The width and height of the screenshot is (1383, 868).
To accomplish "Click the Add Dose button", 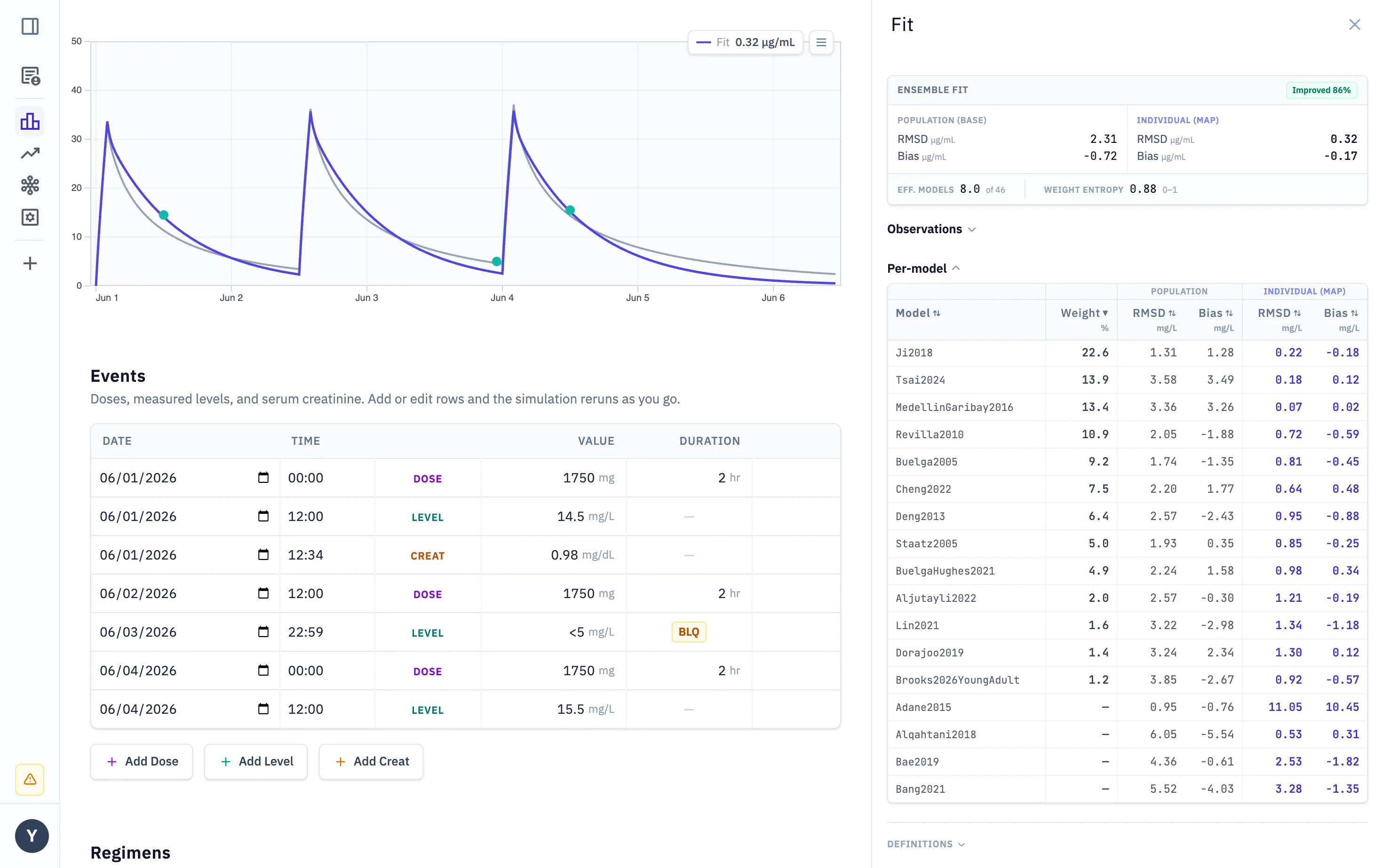I will tap(141, 761).
